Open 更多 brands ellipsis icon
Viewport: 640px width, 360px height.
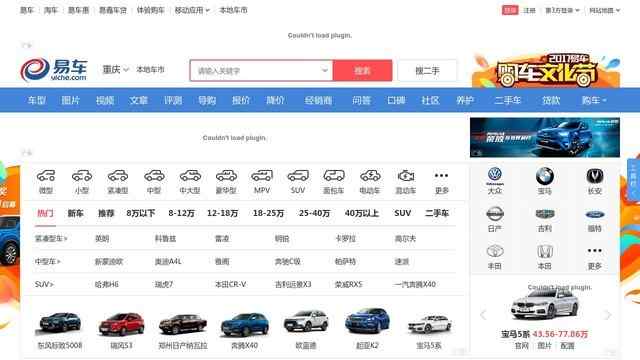pos(595,251)
